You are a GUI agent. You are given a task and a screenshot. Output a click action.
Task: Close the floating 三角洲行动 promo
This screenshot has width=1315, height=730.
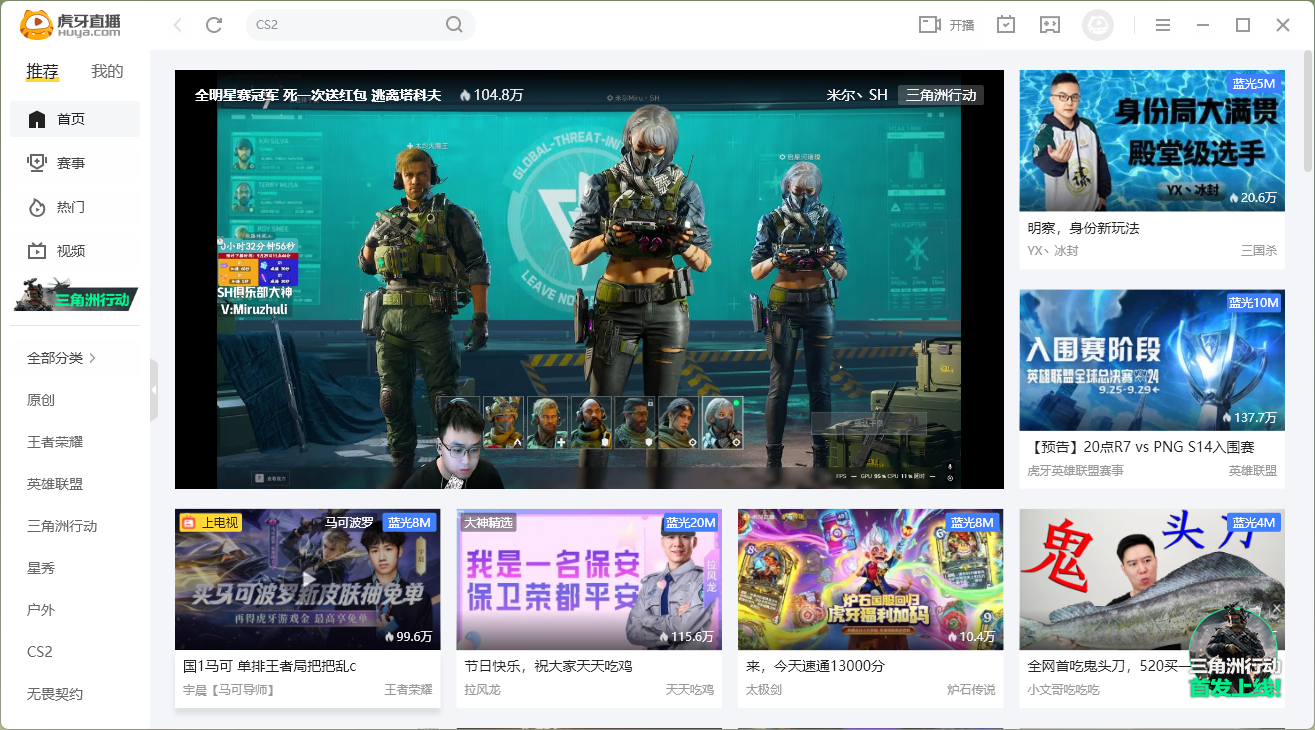1277,608
